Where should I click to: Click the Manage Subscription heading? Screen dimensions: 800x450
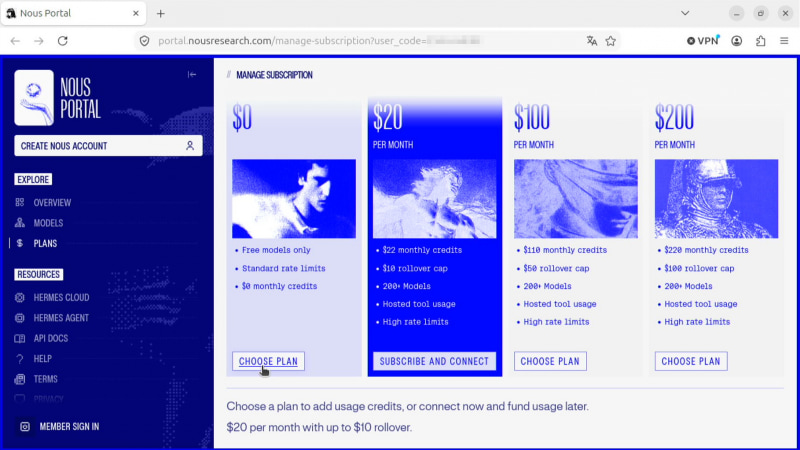coord(274,75)
